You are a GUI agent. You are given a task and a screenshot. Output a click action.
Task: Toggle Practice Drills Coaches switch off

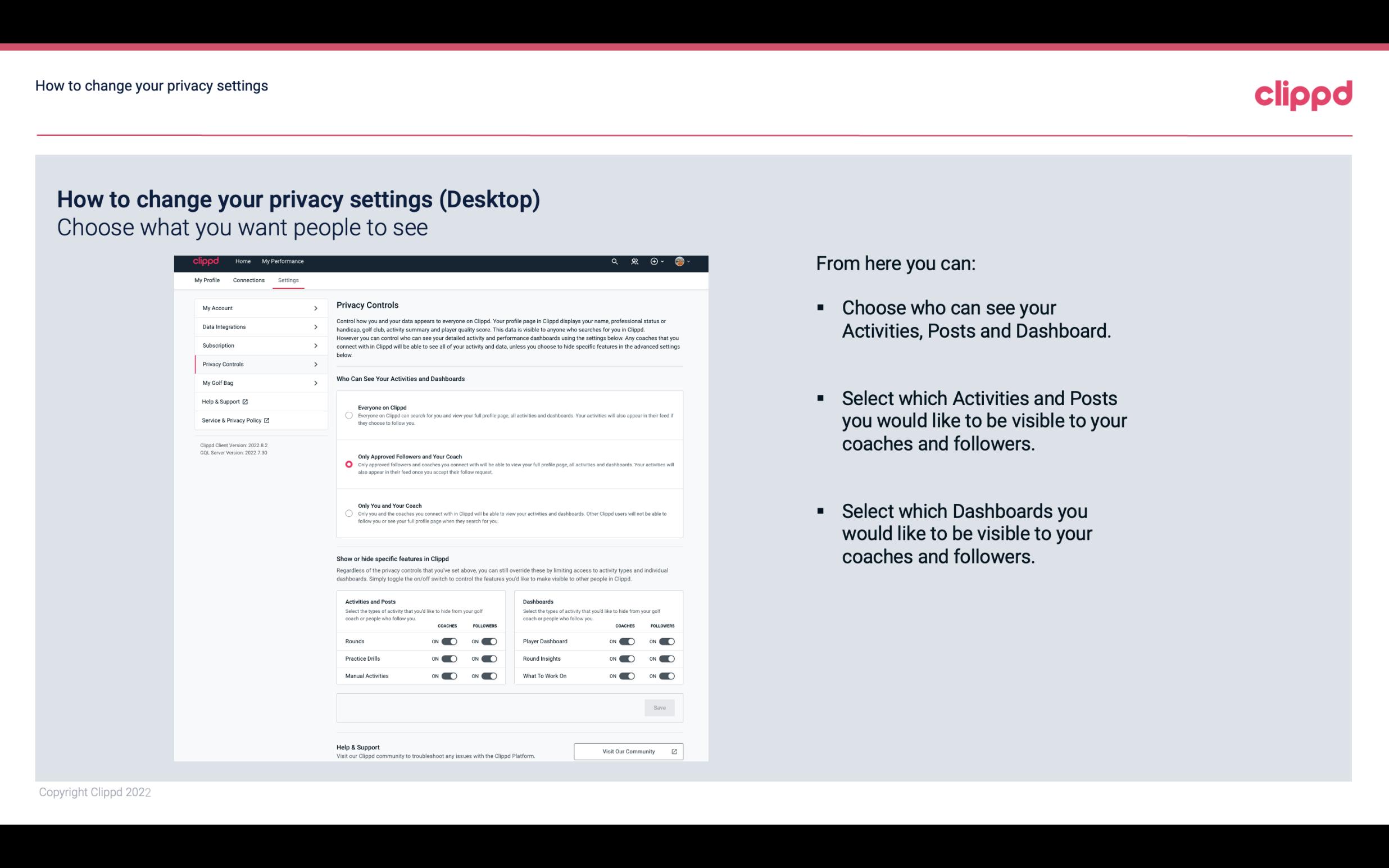point(448,659)
